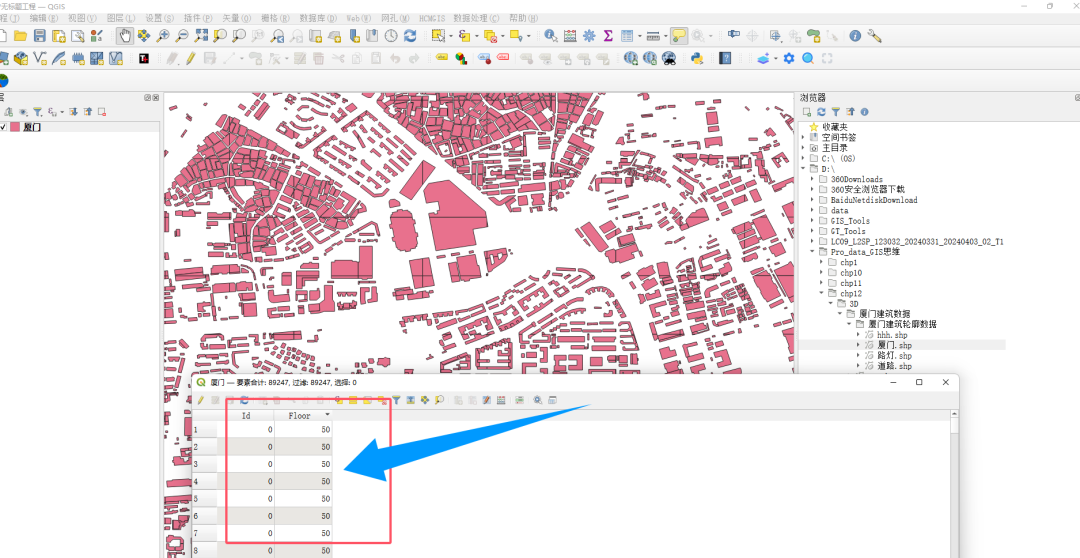Select hhh.shp in Browser tree
Viewport: 1080px width, 558px height.
pyautogui.click(x=892, y=335)
